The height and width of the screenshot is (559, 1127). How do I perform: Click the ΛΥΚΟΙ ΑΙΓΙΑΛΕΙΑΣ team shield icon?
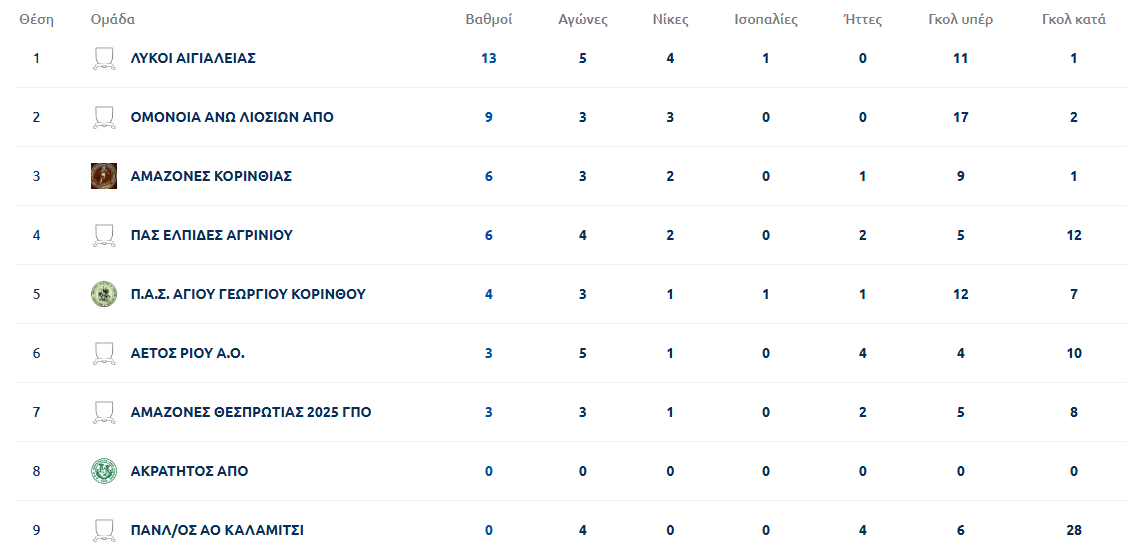[103, 59]
